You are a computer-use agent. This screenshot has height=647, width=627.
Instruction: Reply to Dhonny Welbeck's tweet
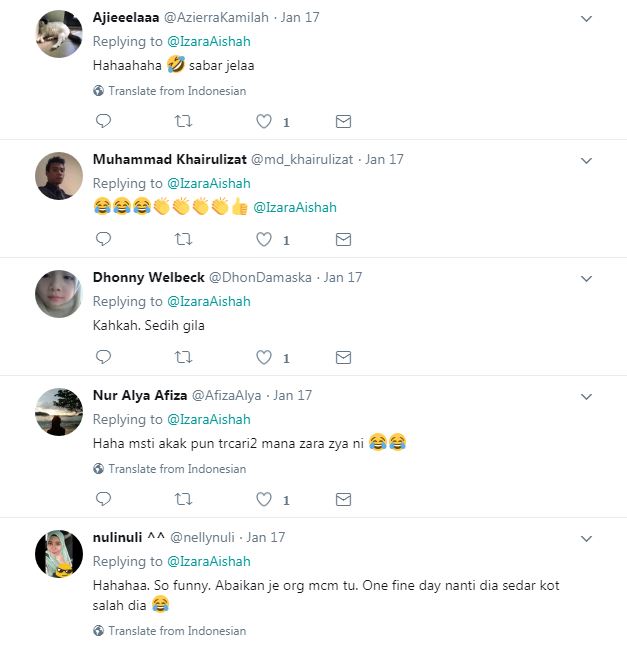103,357
